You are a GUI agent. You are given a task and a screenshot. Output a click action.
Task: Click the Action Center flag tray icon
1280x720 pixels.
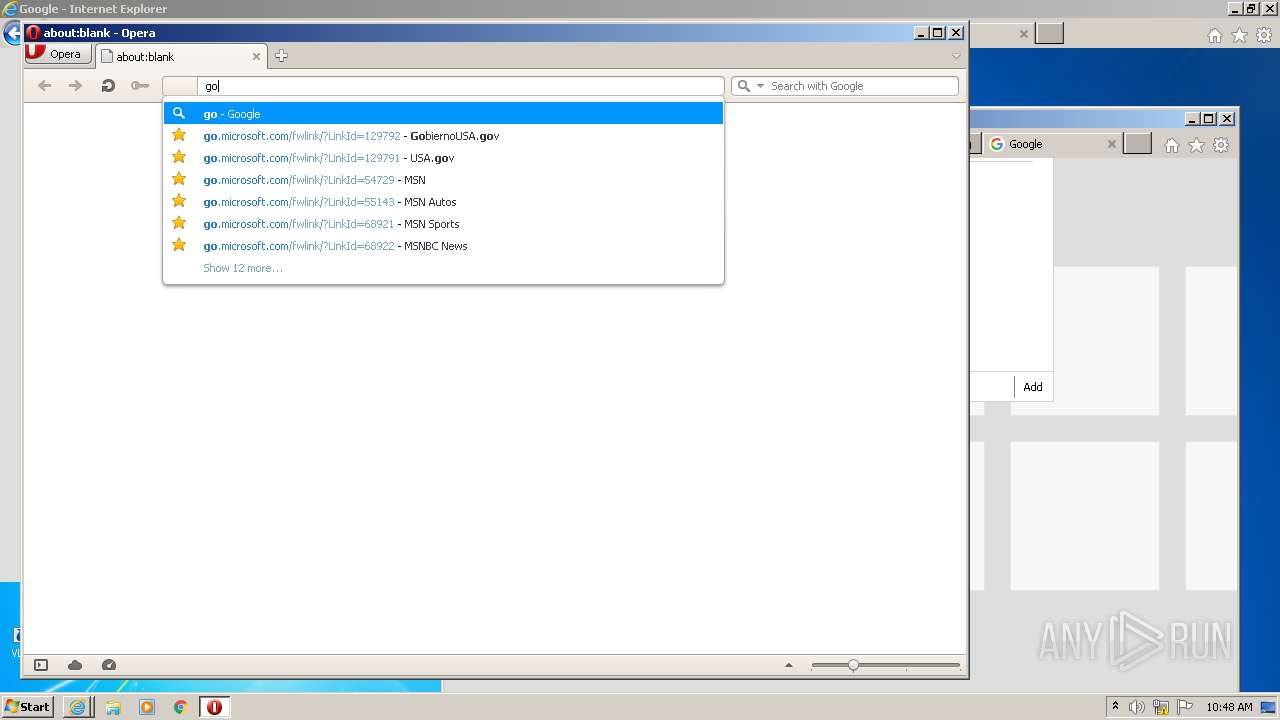pyautogui.click(x=1185, y=707)
